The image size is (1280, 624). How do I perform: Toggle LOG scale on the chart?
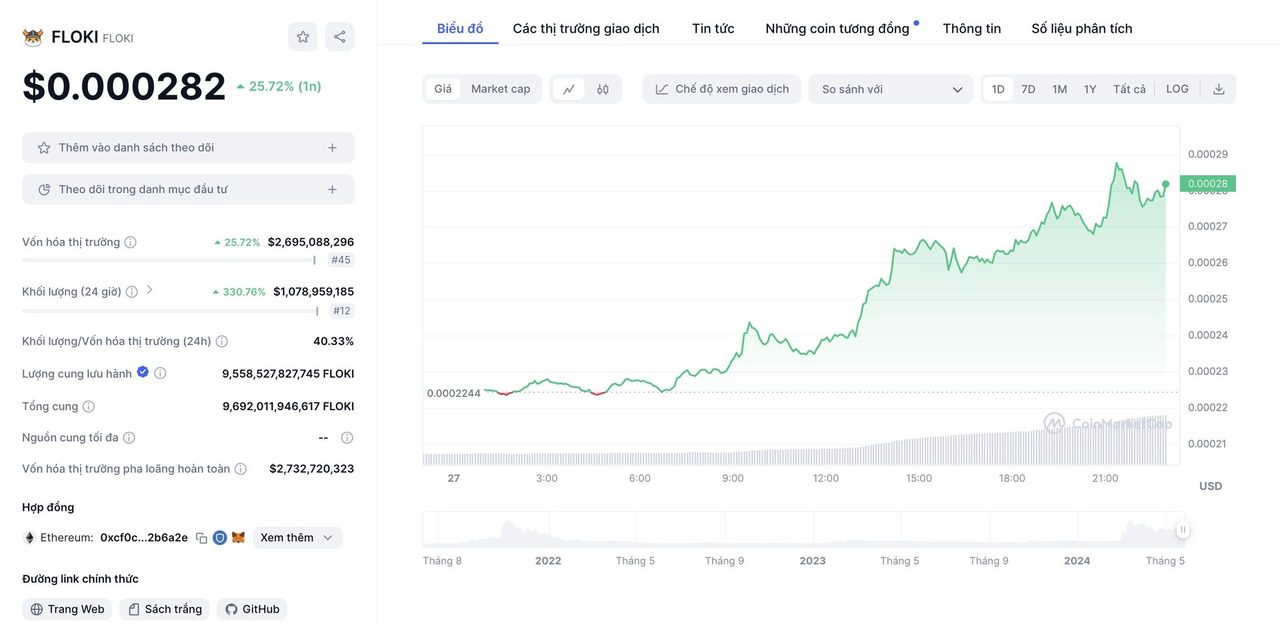tap(1178, 89)
